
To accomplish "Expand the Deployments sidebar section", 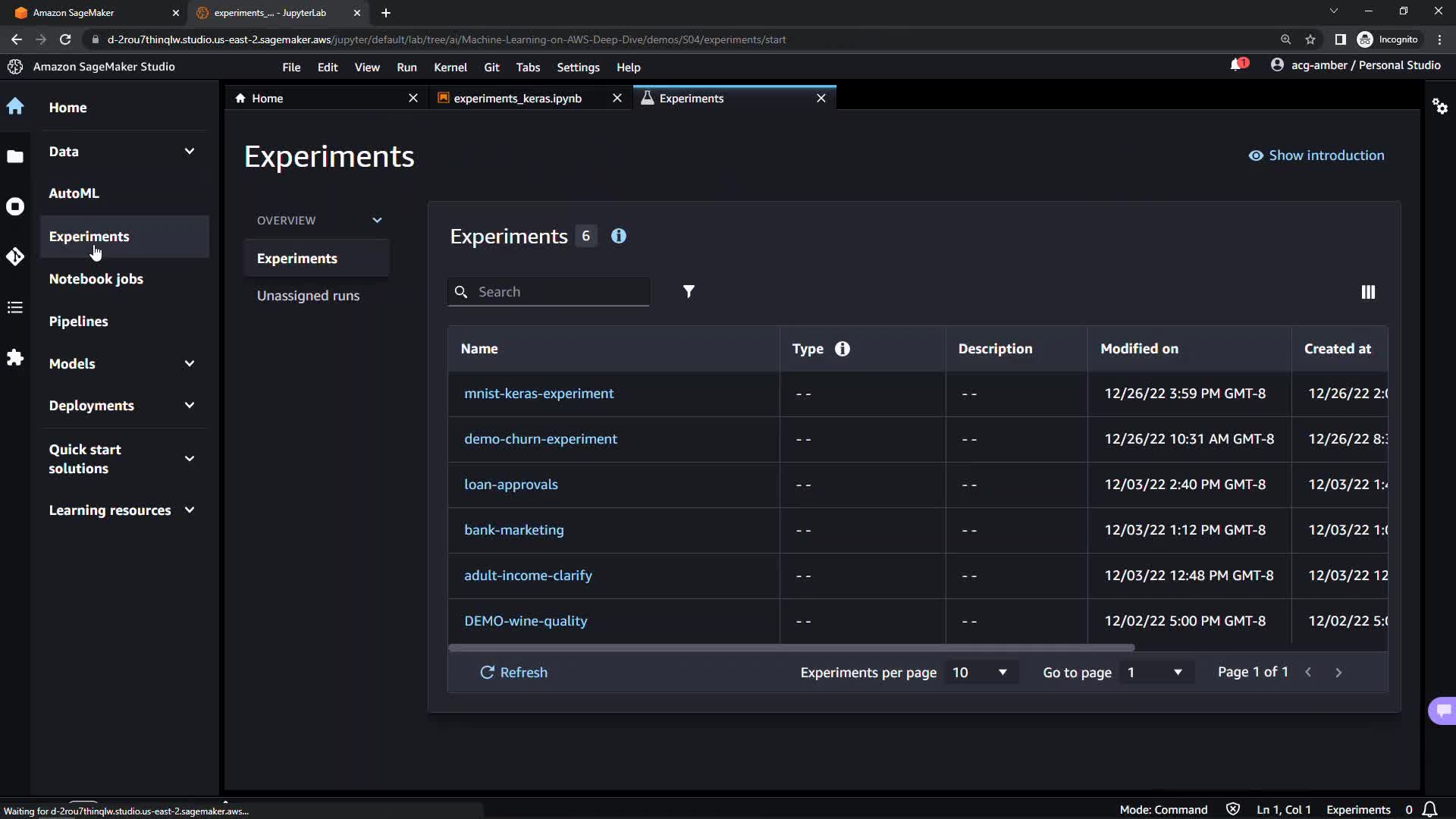I will pyautogui.click(x=190, y=406).
